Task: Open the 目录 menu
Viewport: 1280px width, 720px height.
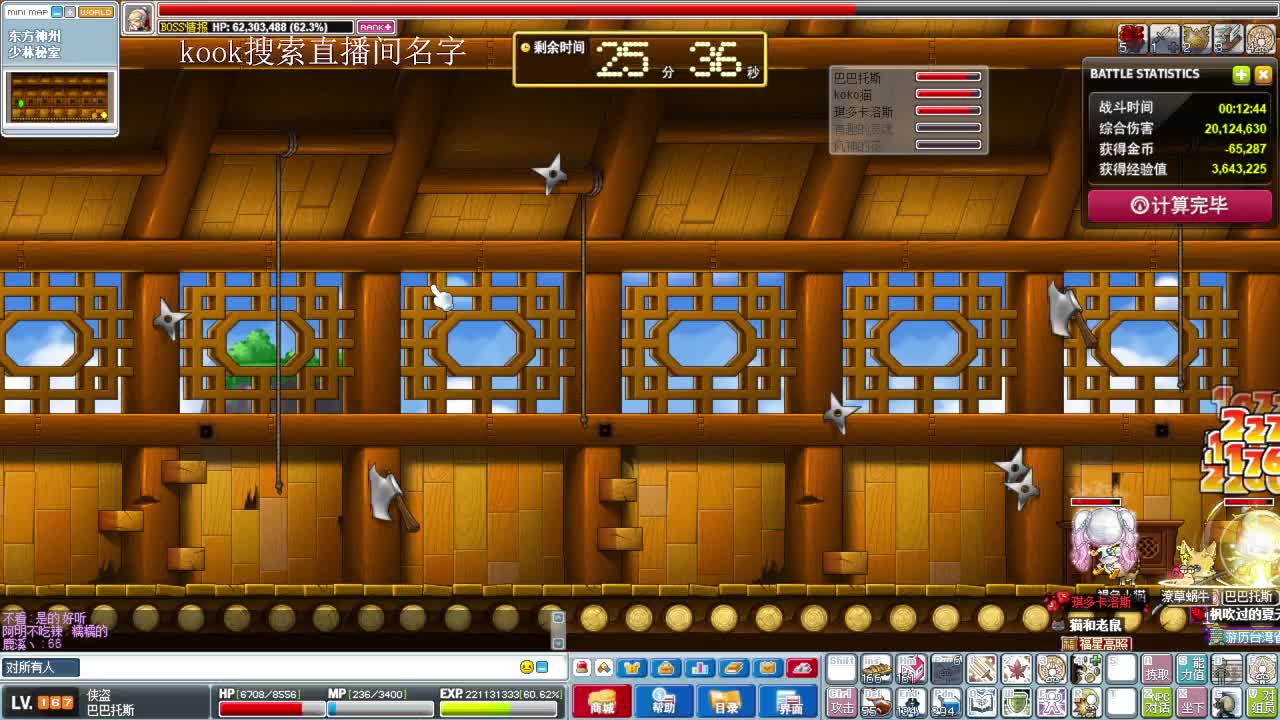Action: [x=726, y=702]
